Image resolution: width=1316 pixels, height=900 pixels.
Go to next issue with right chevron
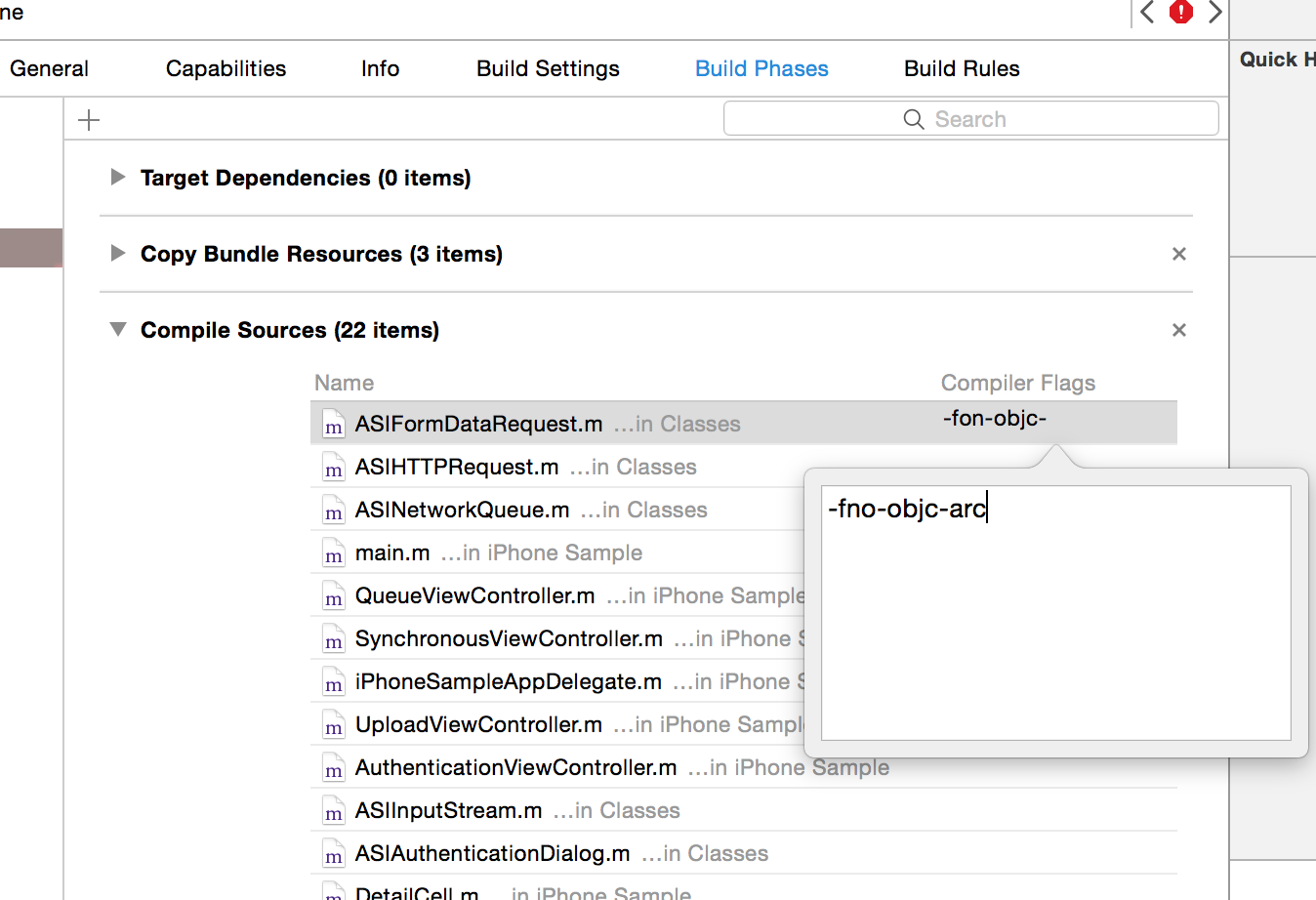tap(1215, 12)
